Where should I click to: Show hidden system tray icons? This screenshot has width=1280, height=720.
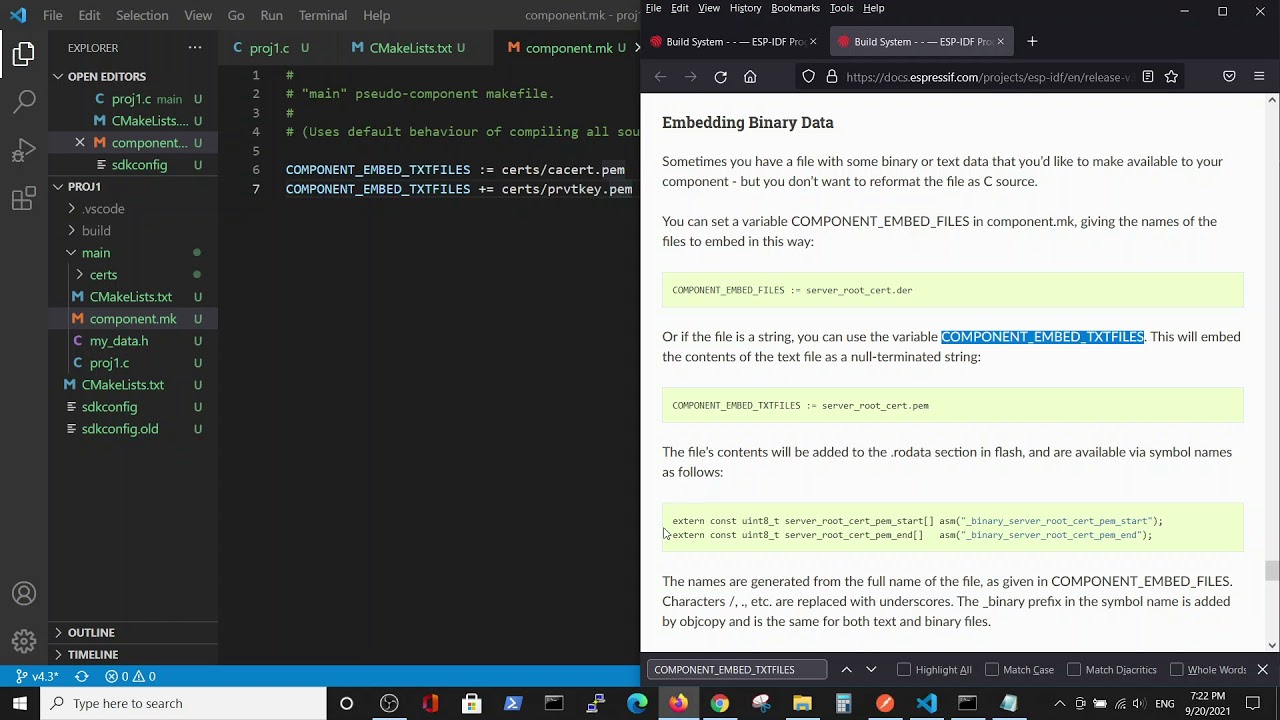point(1060,704)
